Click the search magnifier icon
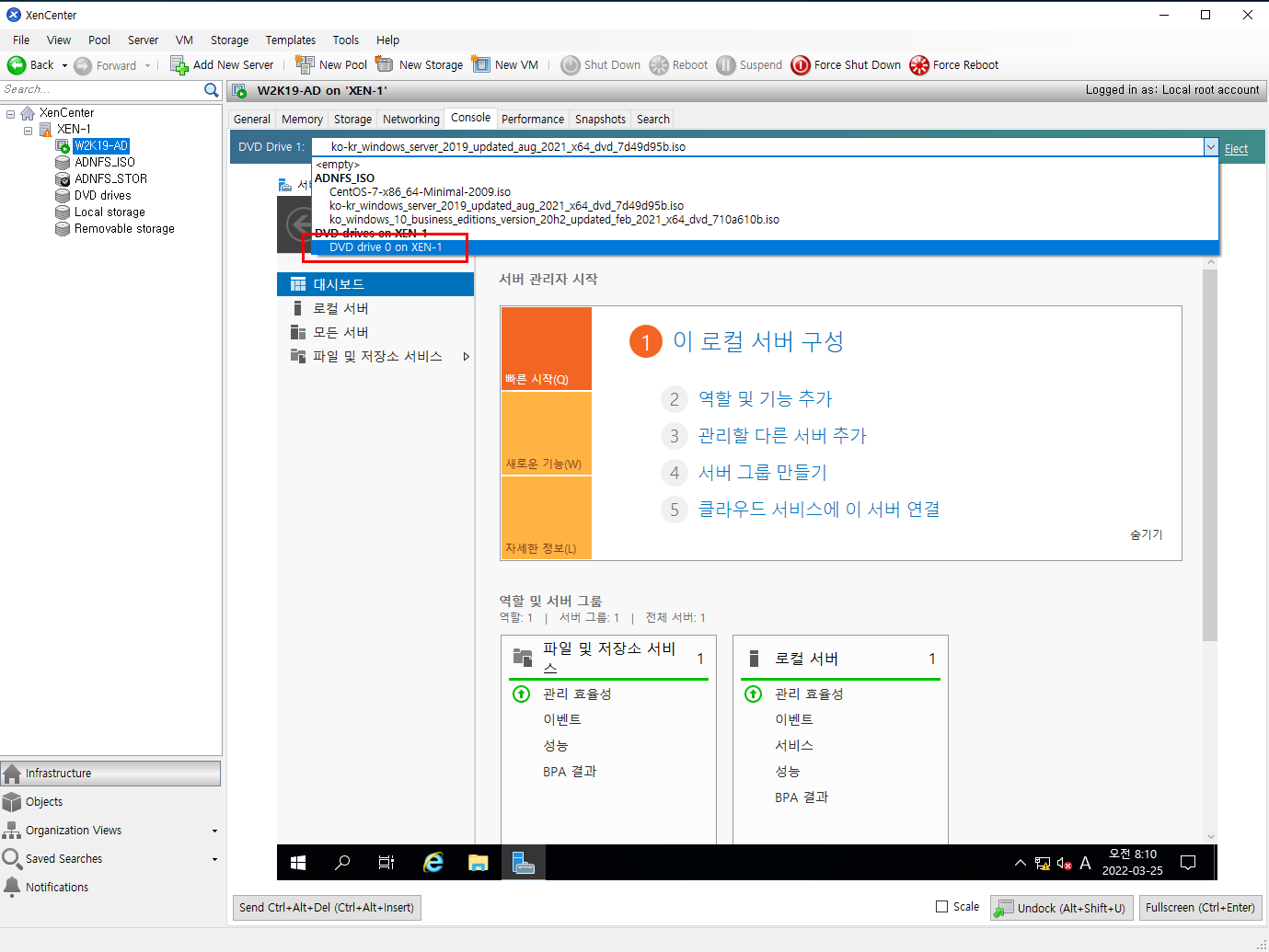The height and width of the screenshot is (952, 1269). tap(212, 89)
